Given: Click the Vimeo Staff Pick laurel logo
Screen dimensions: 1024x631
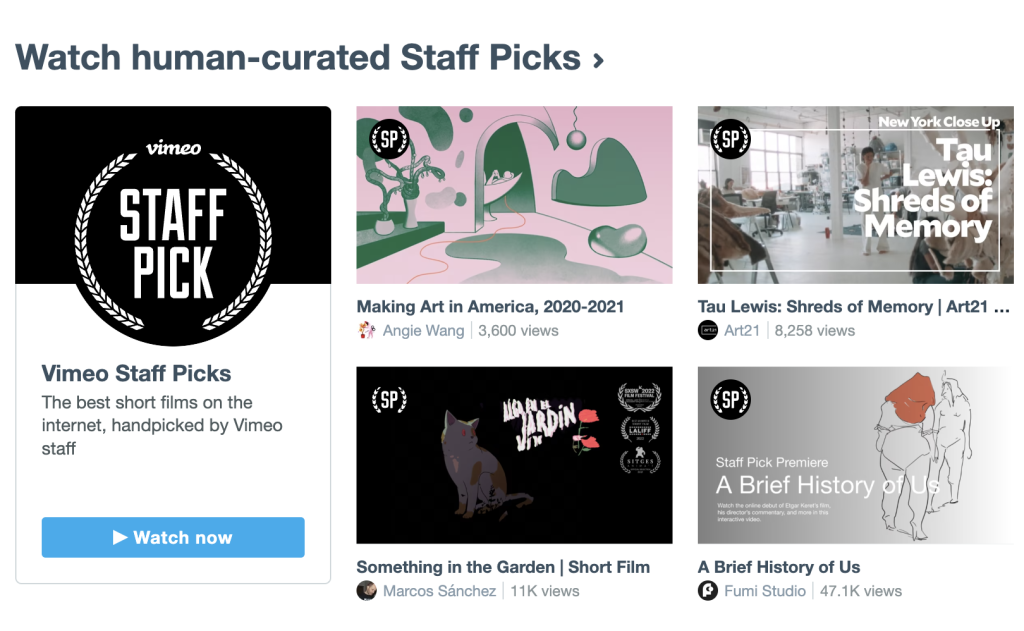Looking at the screenshot, I should (173, 236).
